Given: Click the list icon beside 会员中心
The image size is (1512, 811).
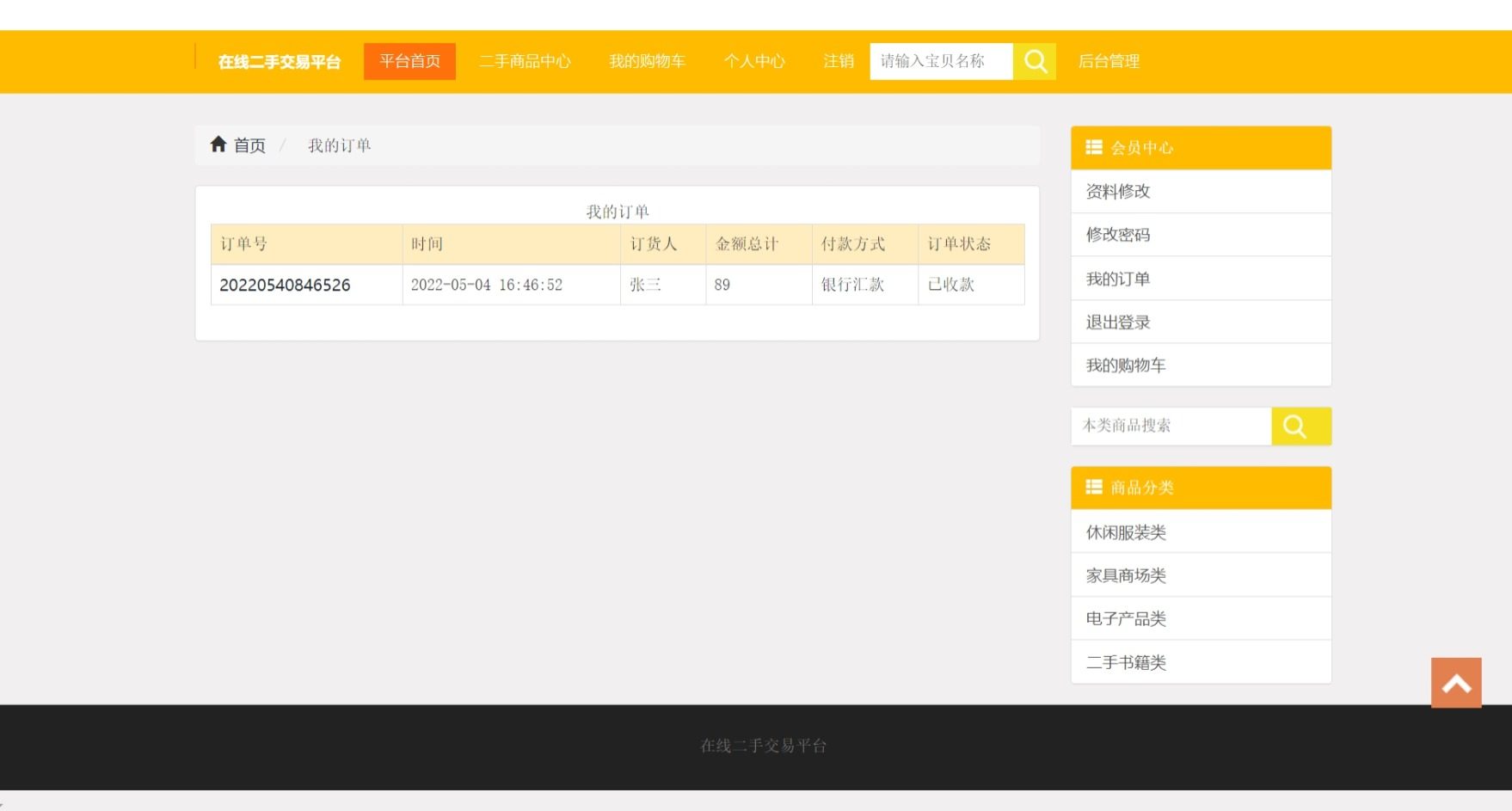Looking at the screenshot, I should (x=1093, y=147).
